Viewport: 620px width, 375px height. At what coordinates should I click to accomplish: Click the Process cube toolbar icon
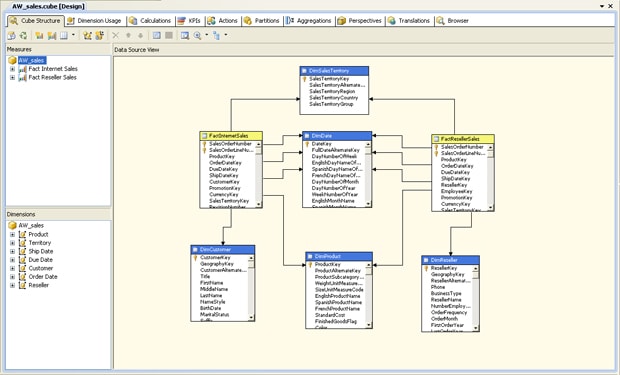tap(11, 36)
